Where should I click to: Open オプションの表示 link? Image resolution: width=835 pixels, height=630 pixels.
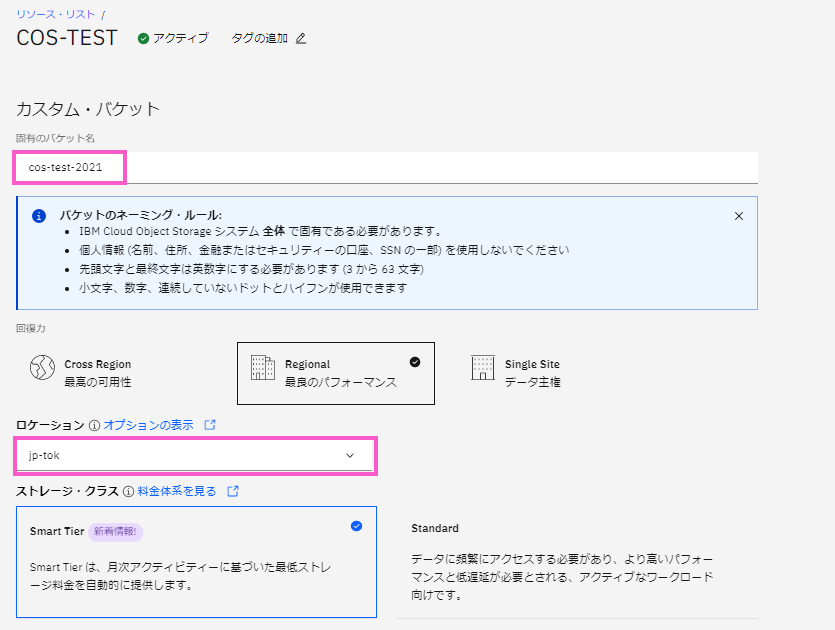[148, 425]
